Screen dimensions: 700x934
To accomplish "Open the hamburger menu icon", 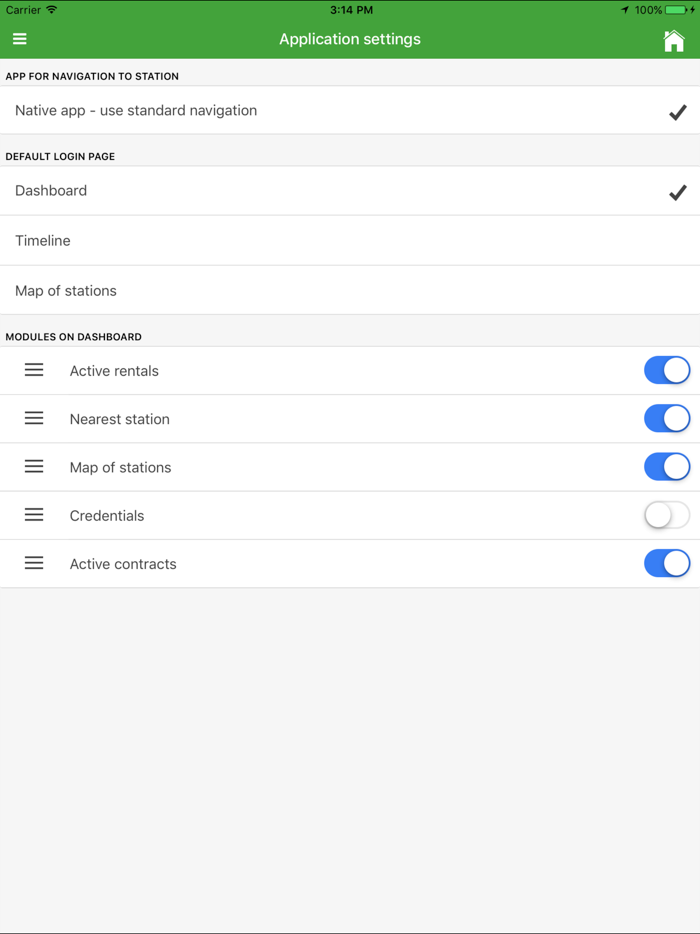I will 20,40.
